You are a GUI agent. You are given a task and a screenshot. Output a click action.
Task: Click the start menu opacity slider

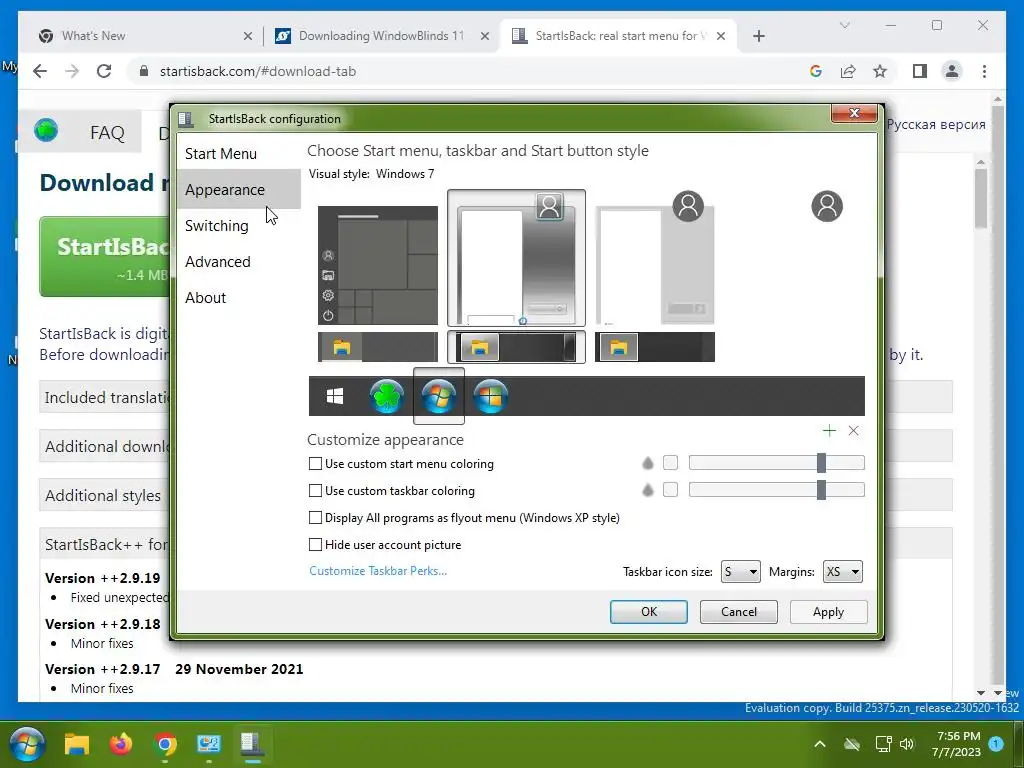[x=776, y=463]
